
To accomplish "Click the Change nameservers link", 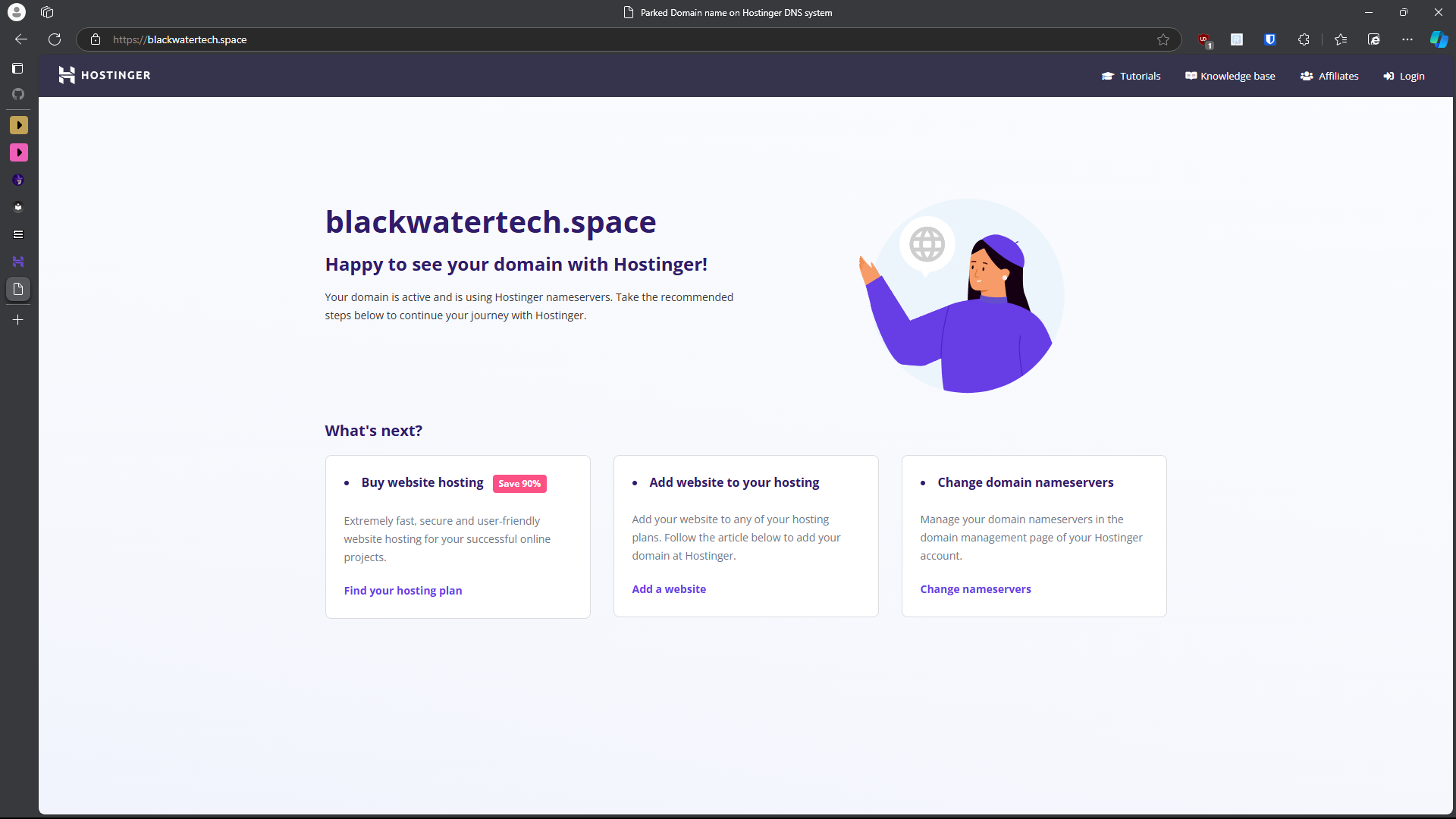I will tap(975, 589).
